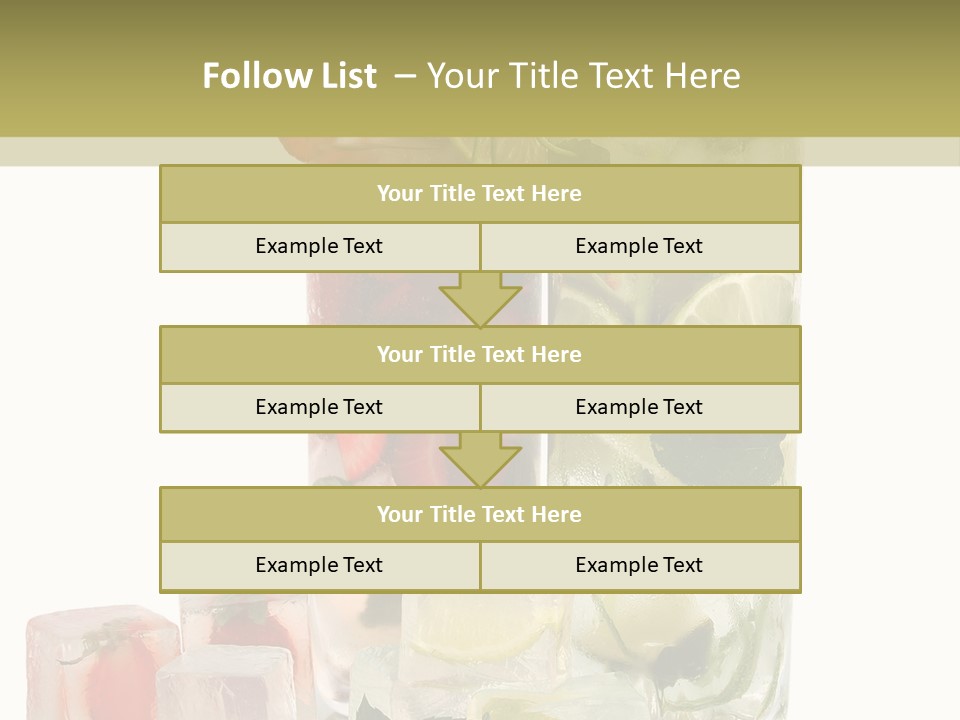Select "Your Title Text Here" in top banner
This screenshot has height=720, width=960.
583,76
